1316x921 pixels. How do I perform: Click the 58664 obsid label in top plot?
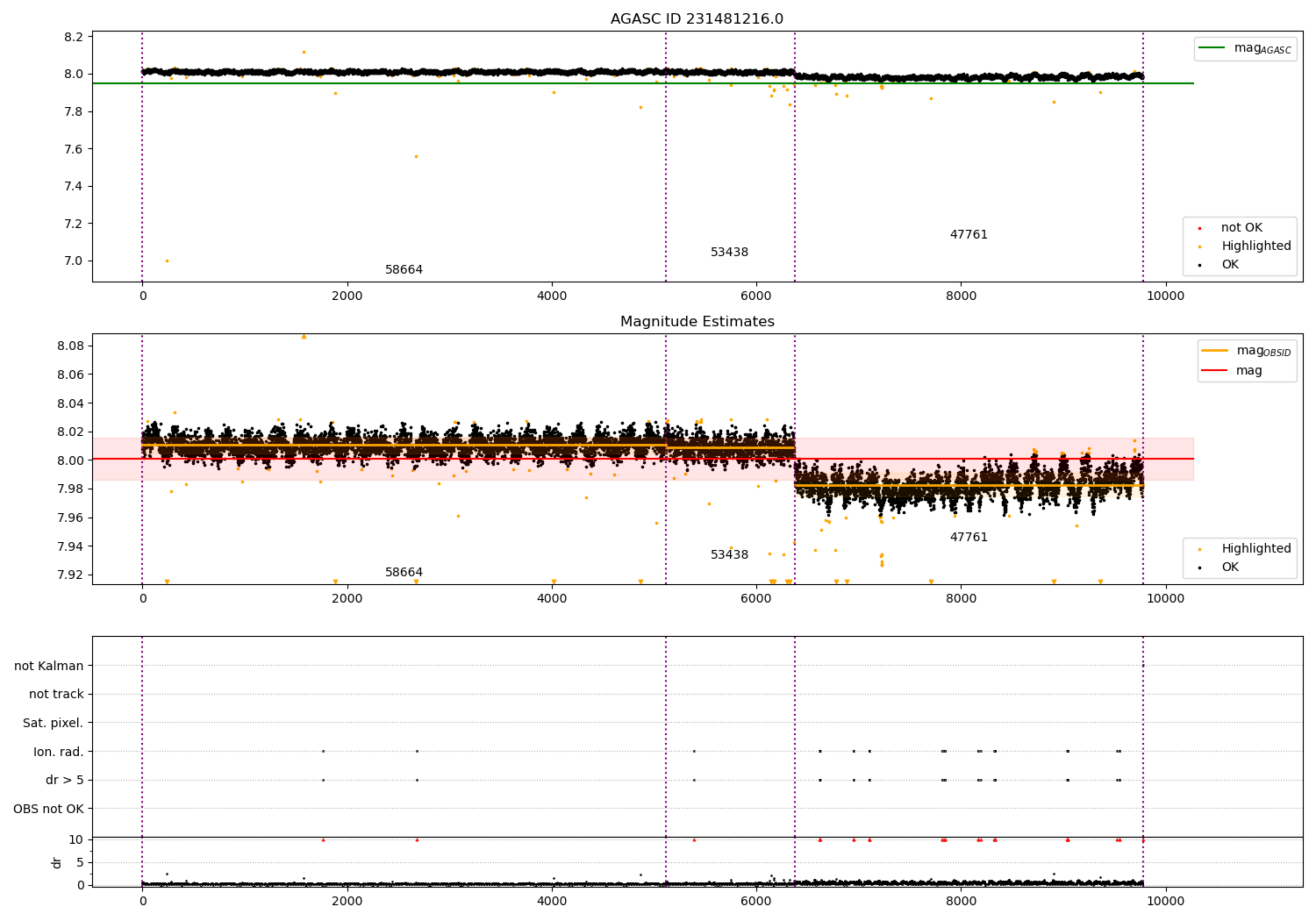click(x=404, y=270)
